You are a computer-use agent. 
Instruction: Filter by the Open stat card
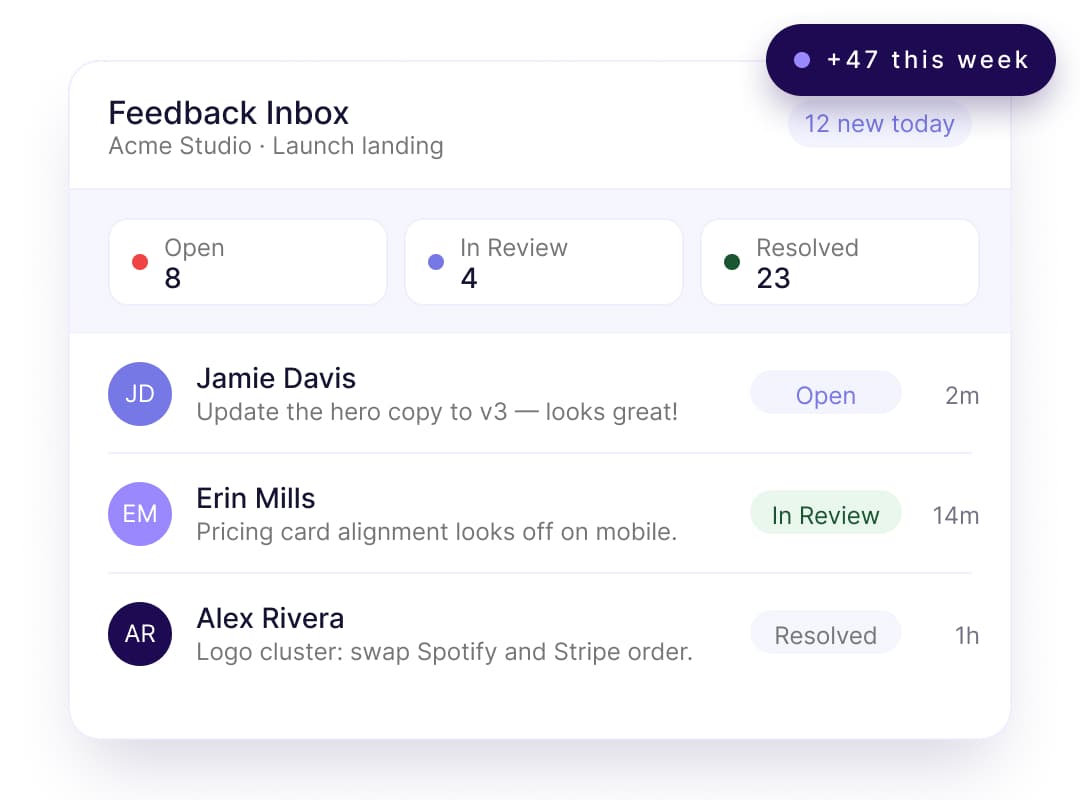click(248, 262)
